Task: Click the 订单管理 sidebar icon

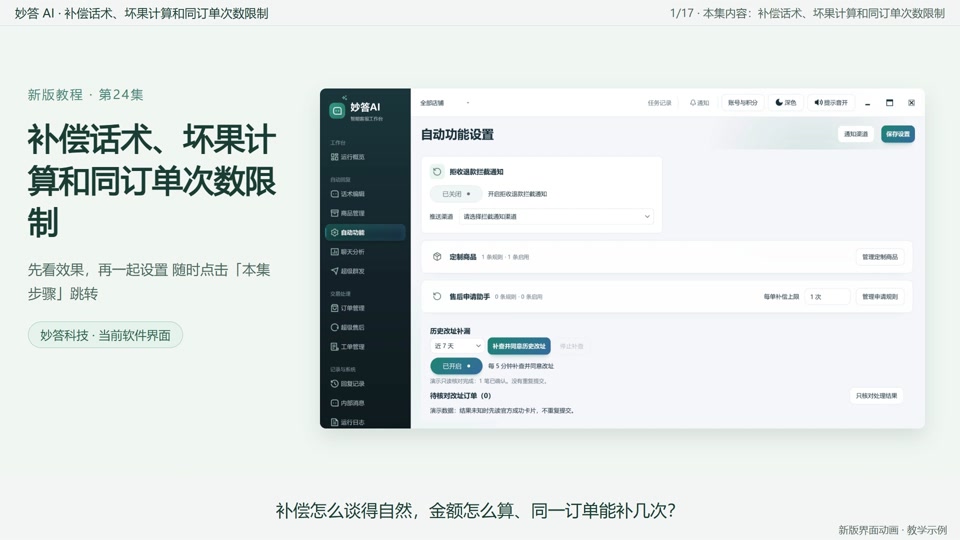Action: (334, 308)
